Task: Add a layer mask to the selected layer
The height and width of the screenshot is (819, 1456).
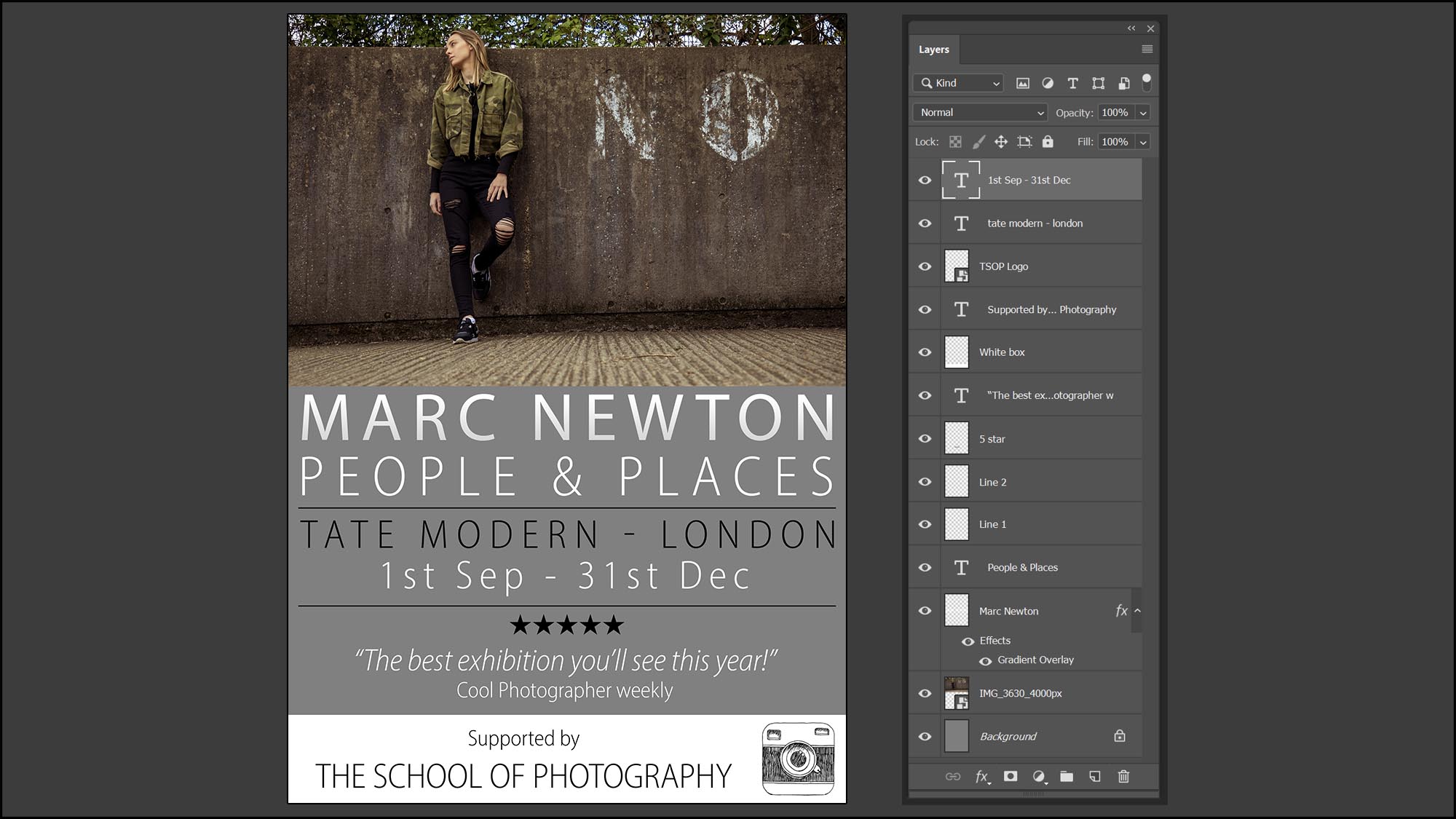Action: (x=1010, y=777)
